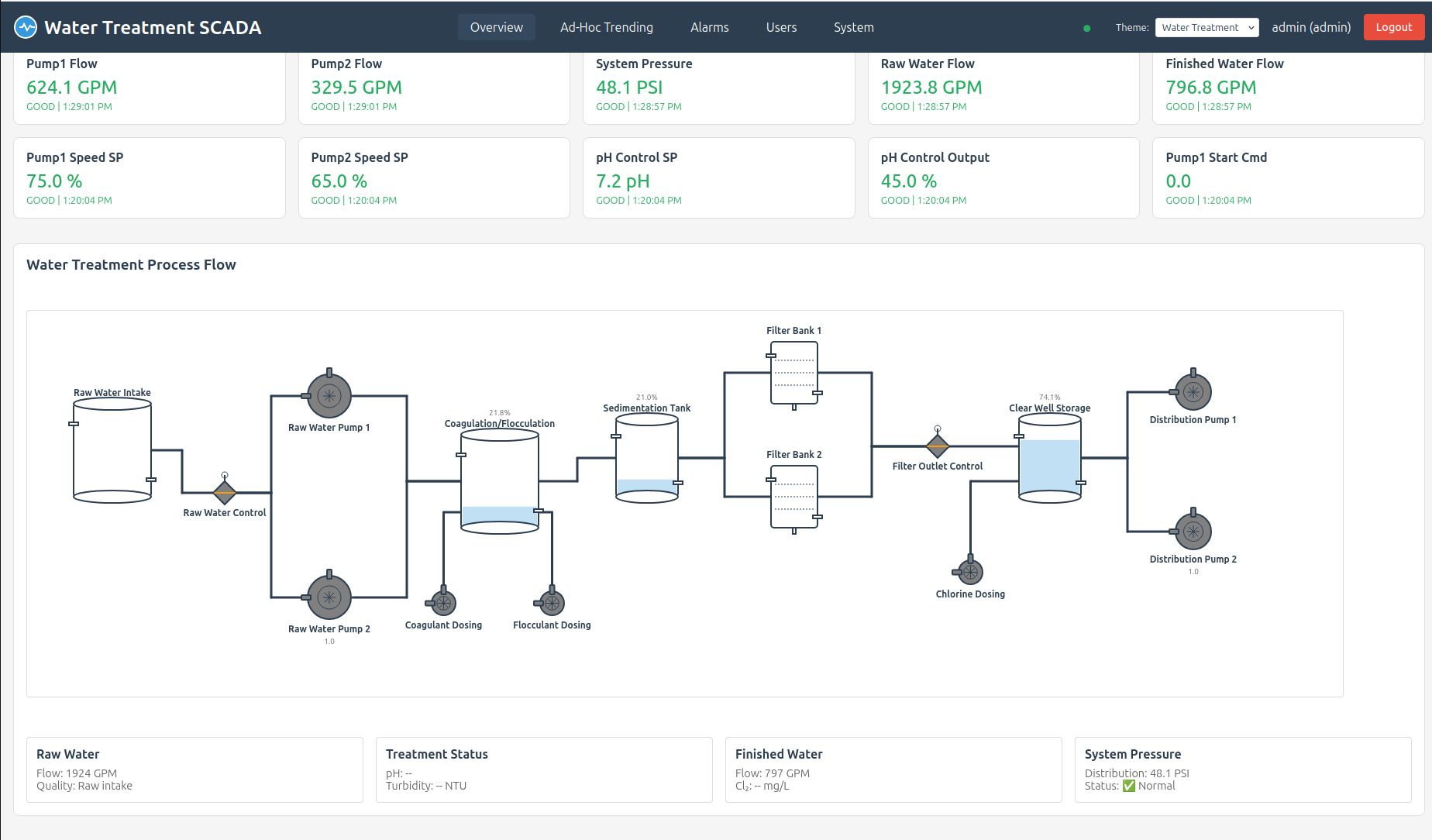Select the Pump2 Speed SP 65.0 % value
Screen dimensions: 1432x840
click(339, 181)
